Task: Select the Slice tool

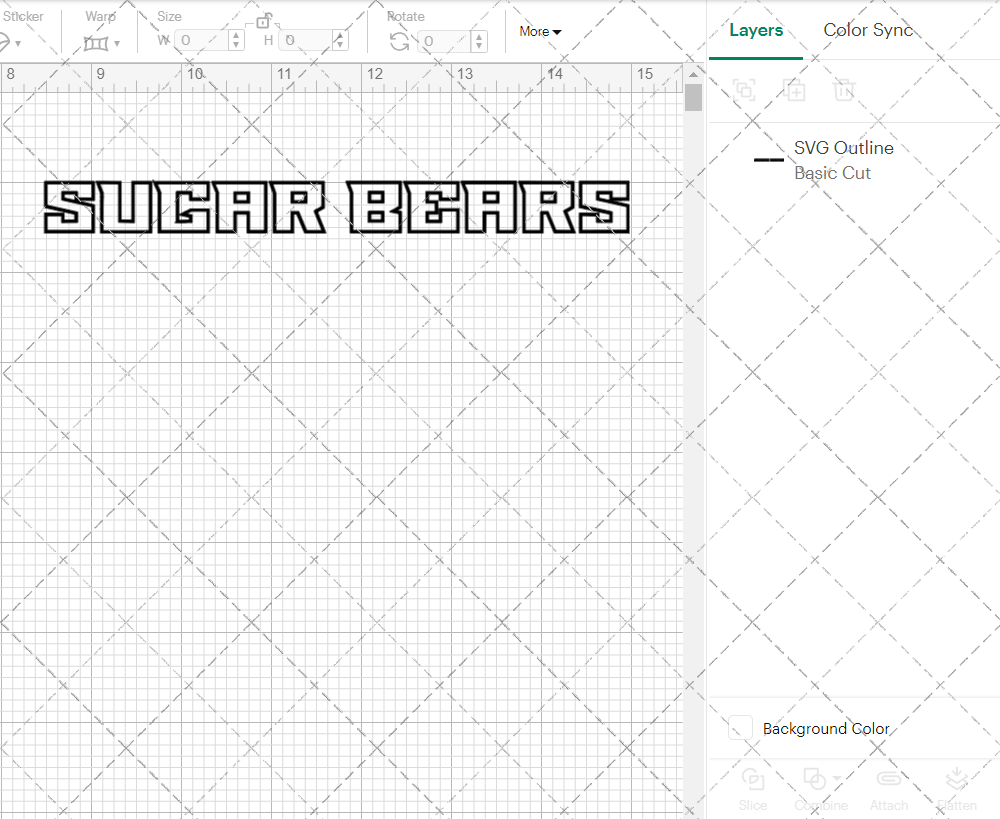Action: tap(752, 787)
